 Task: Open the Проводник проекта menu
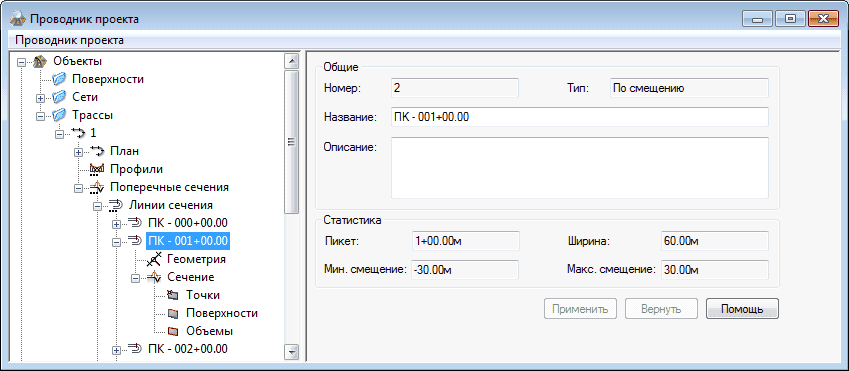(69, 40)
